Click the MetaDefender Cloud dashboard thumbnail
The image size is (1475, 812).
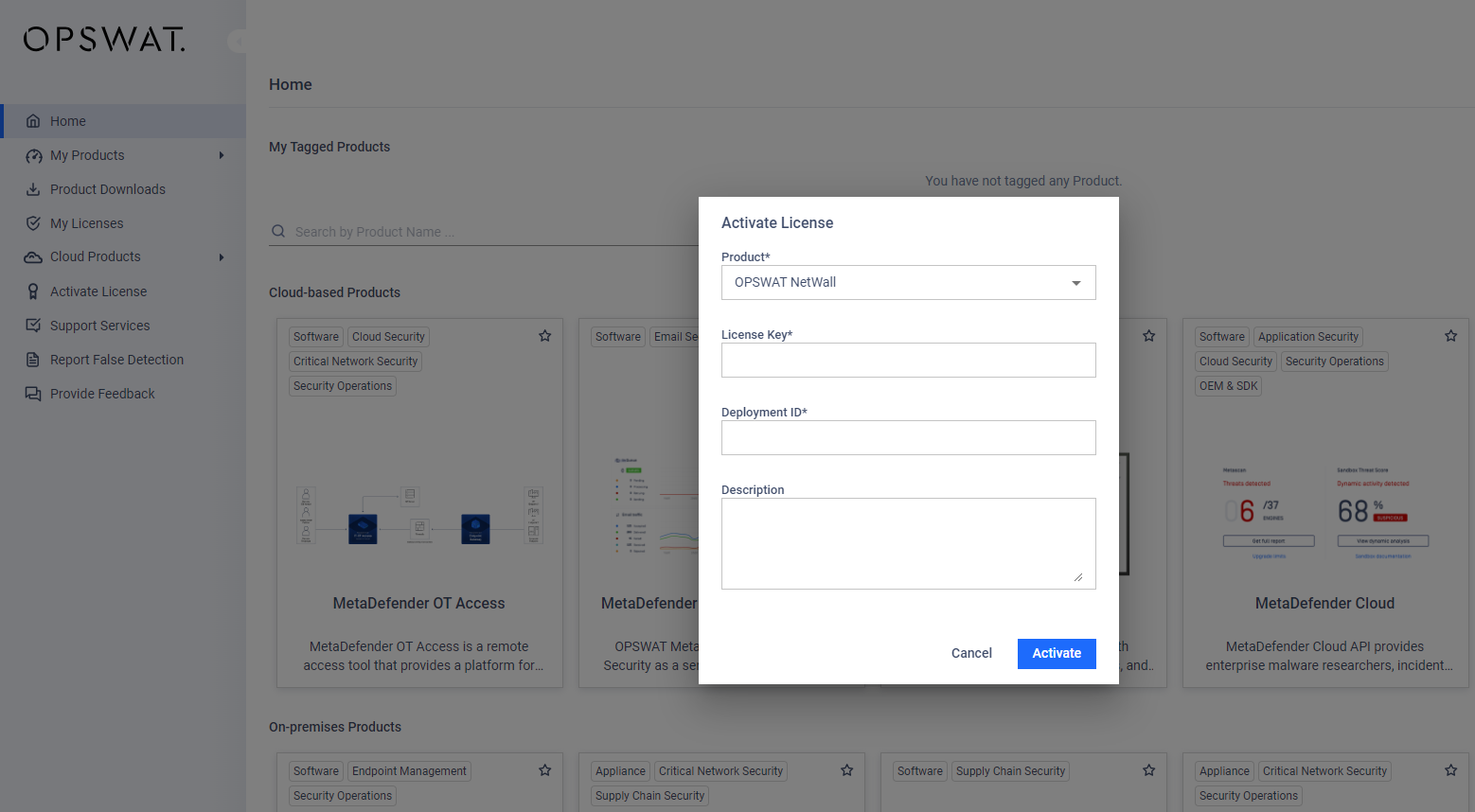coord(1325,513)
